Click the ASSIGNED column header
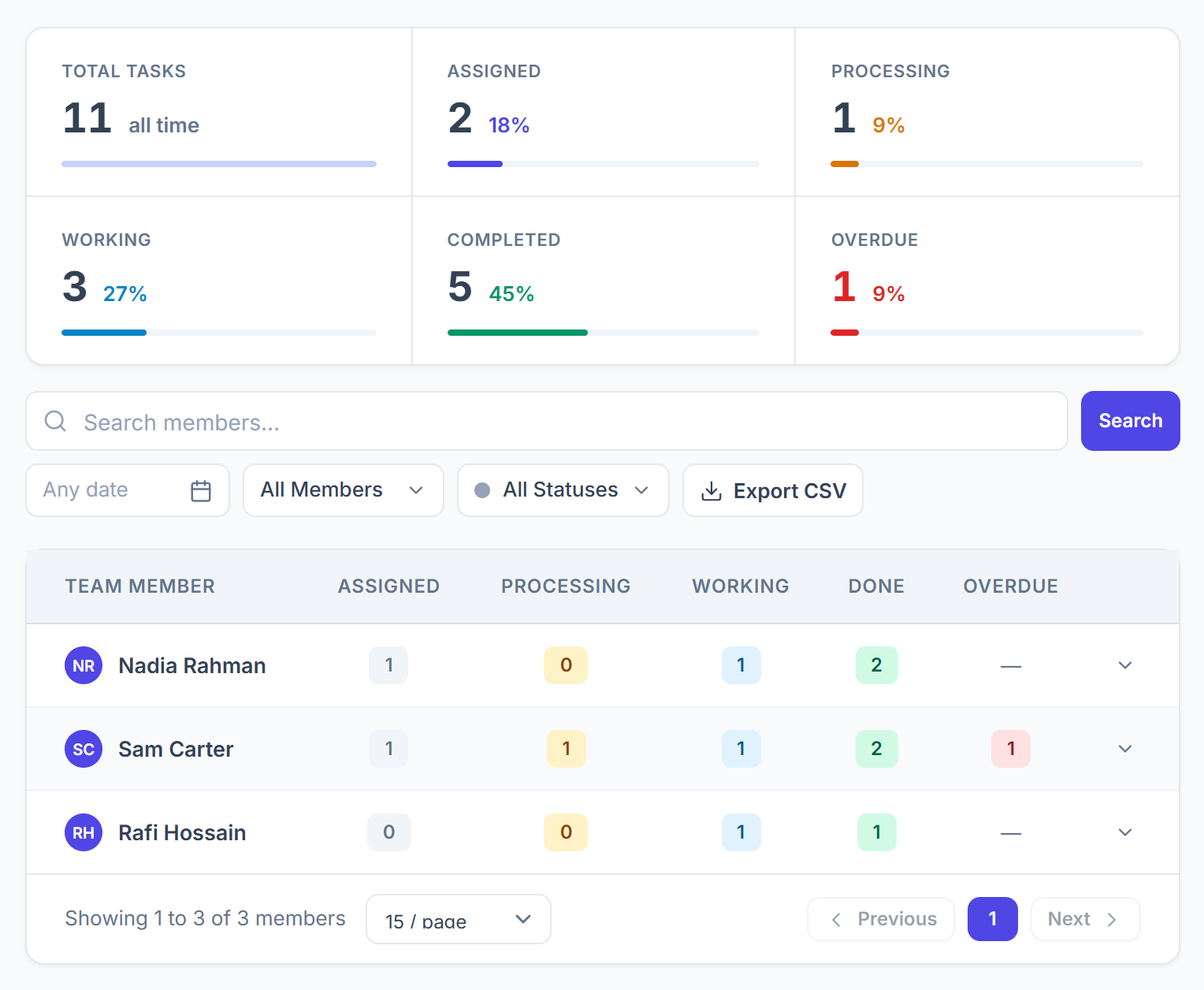The width and height of the screenshot is (1204, 990). (389, 586)
